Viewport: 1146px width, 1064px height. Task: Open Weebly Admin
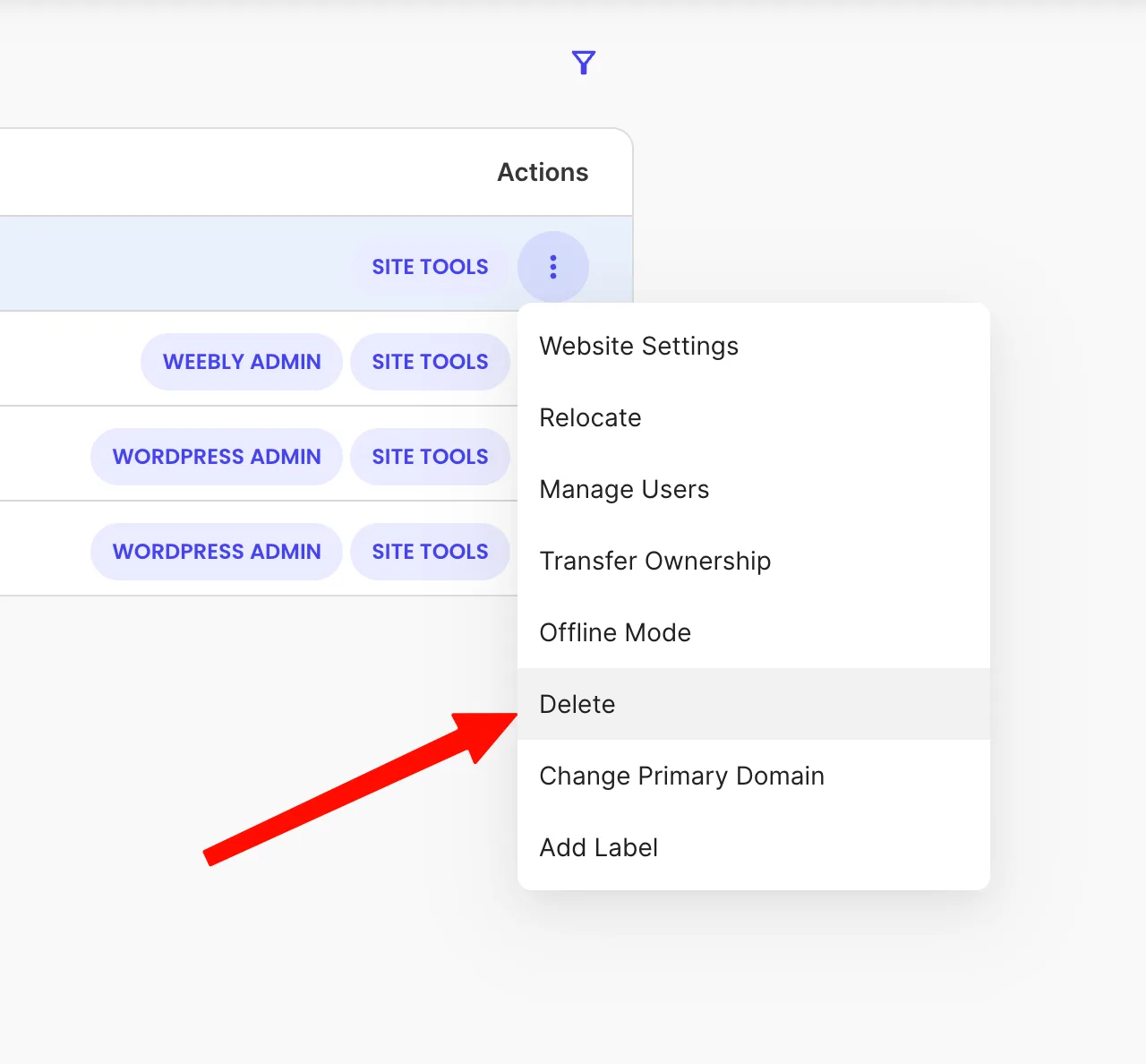pyautogui.click(x=242, y=362)
